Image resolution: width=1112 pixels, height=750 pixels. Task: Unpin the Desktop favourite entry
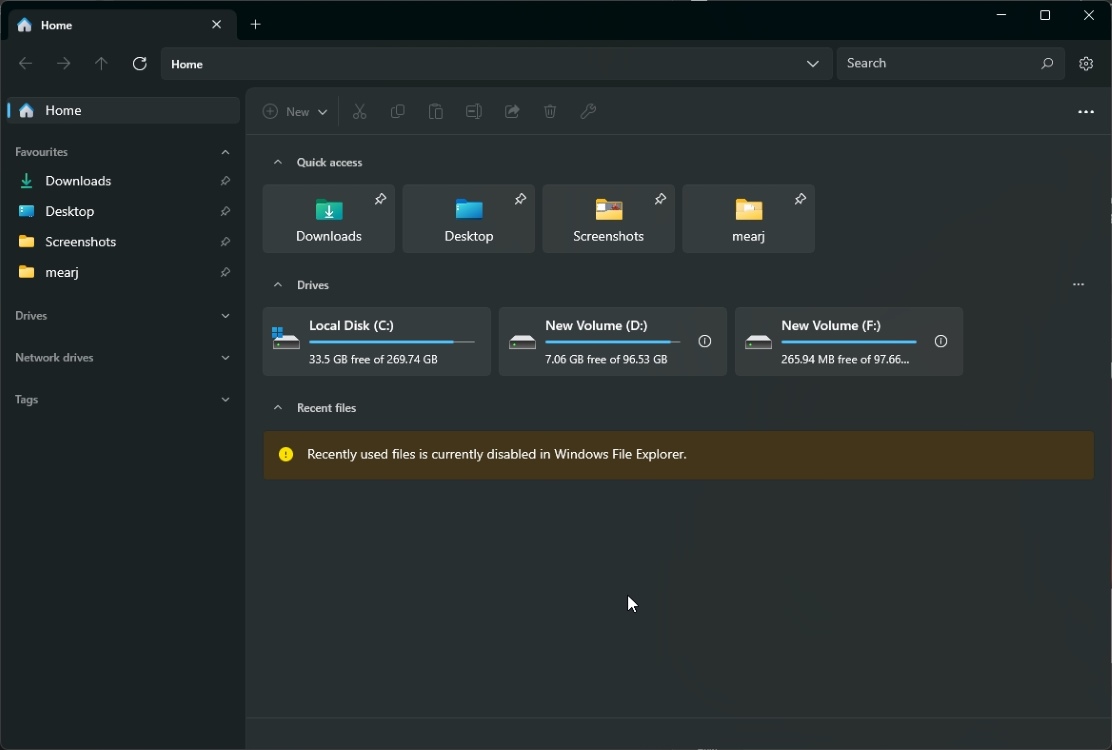click(226, 211)
